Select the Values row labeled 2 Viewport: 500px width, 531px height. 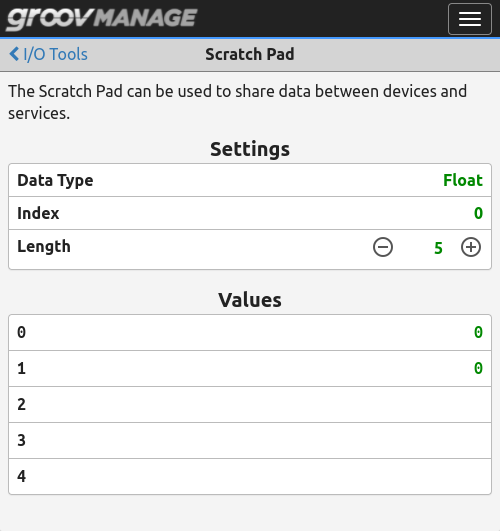coord(250,404)
